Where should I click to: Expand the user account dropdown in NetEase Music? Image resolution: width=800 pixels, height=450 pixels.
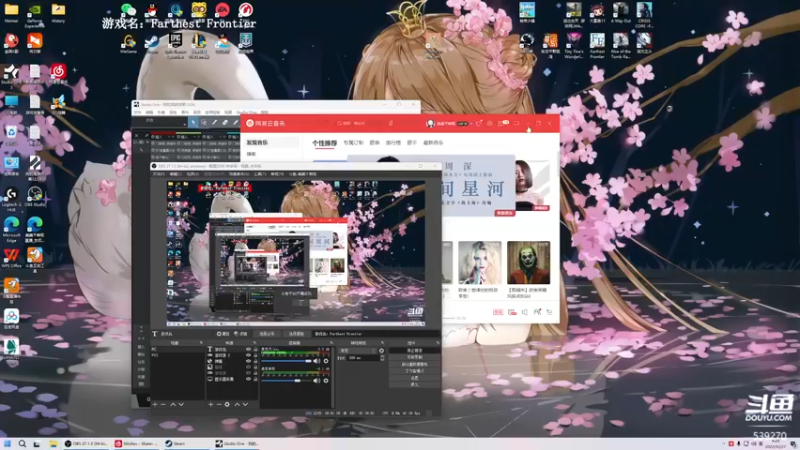coord(472,123)
